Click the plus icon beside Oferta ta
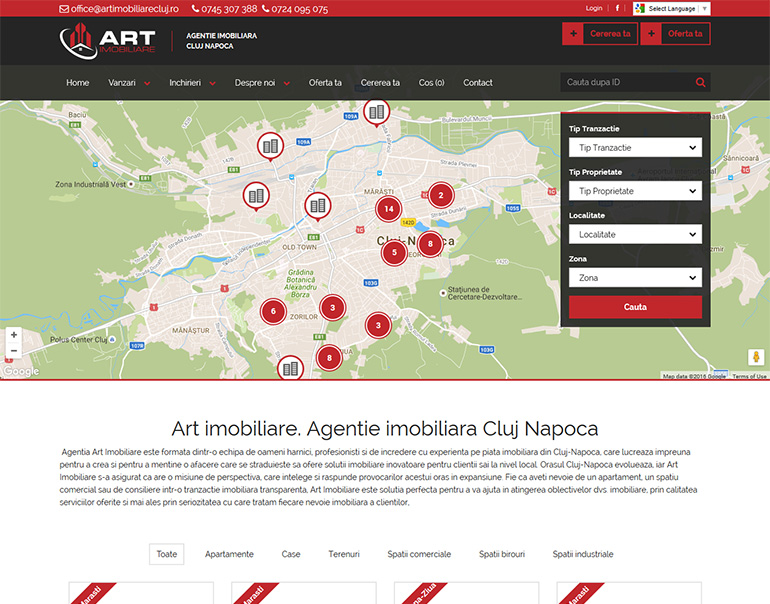770x604 pixels. pos(651,34)
